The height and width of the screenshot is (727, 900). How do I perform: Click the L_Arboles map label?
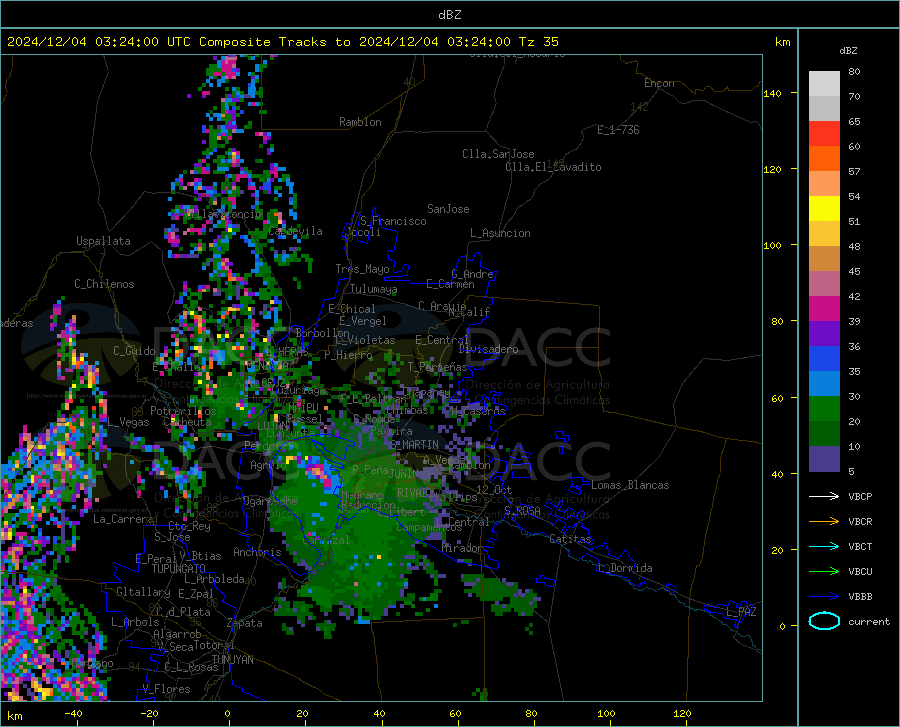click(x=135, y=622)
